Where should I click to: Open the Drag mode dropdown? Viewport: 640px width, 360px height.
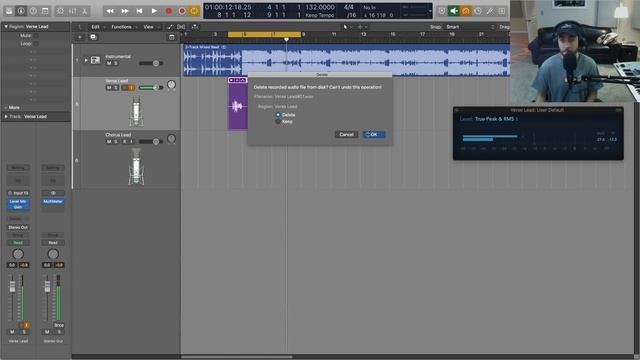pos(504,27)
